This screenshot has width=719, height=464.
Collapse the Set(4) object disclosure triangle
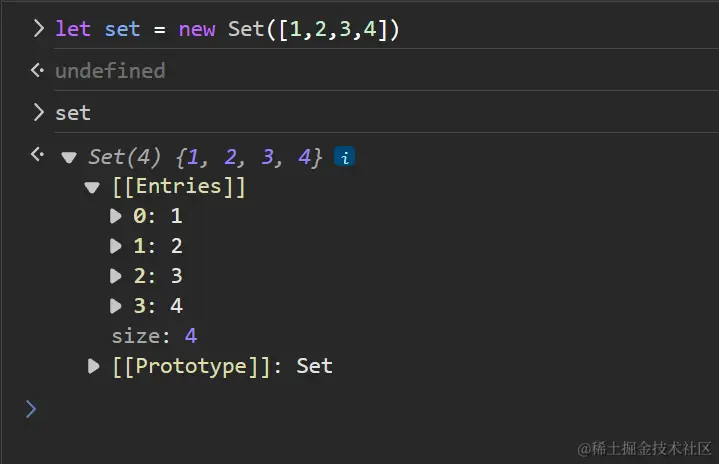point(69,157)
